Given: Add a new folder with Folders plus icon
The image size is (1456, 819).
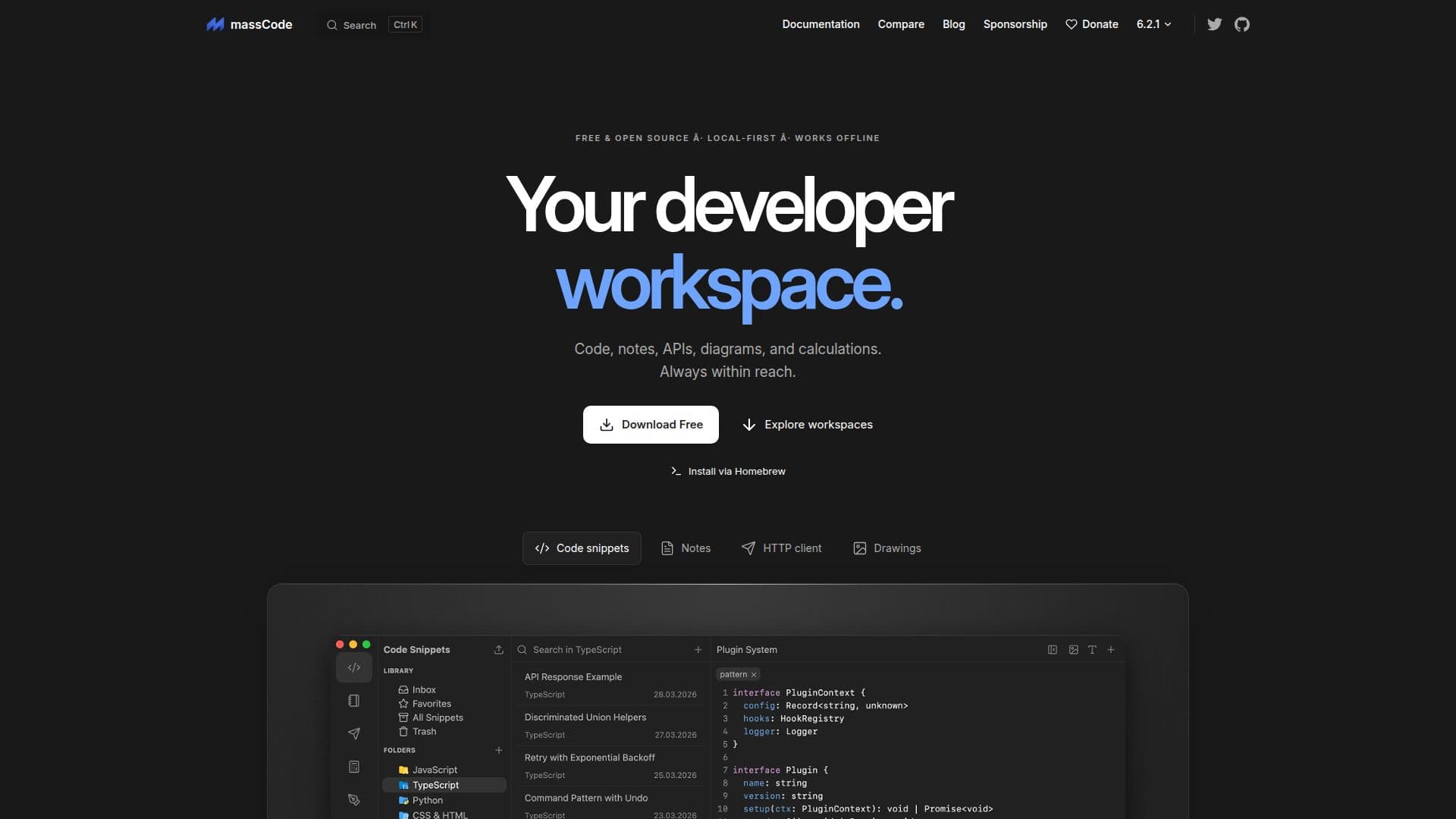Looking at the screenshot, I should 499,750.
